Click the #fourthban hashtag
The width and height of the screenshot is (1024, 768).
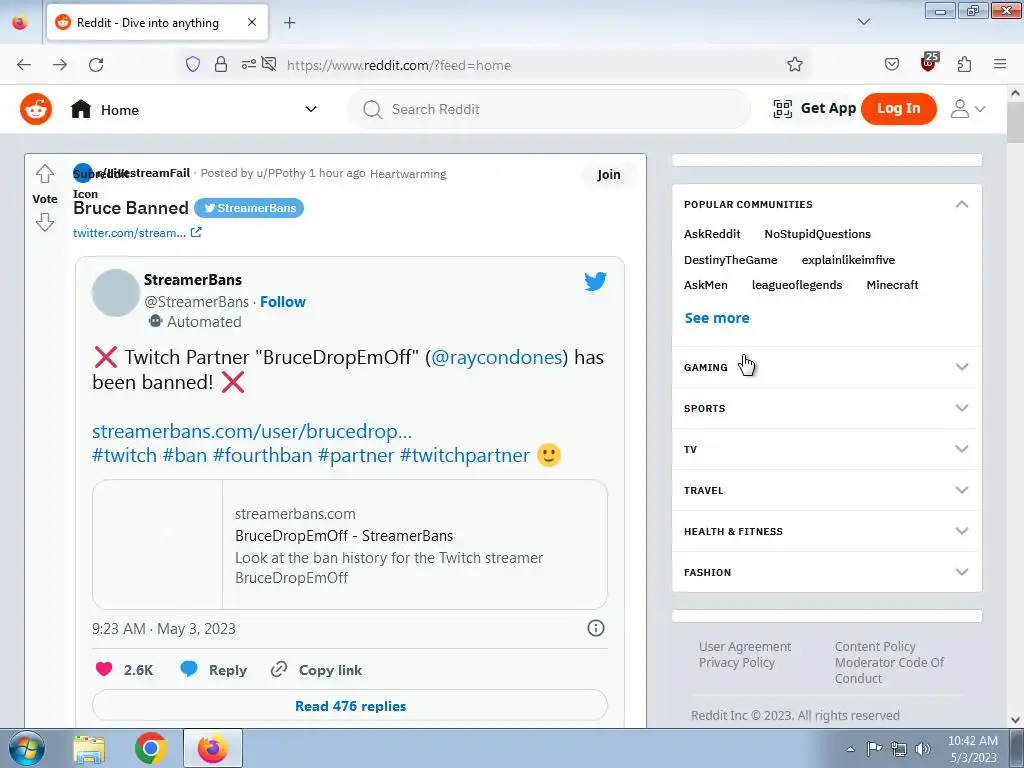(263, 455)
